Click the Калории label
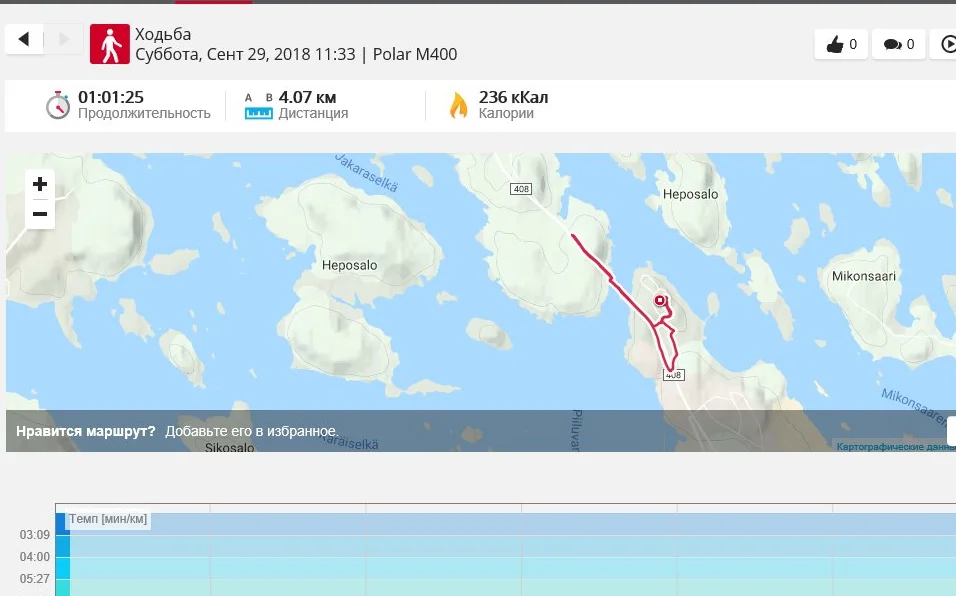This screenshot has height=596, width=956. coord(506,113)
